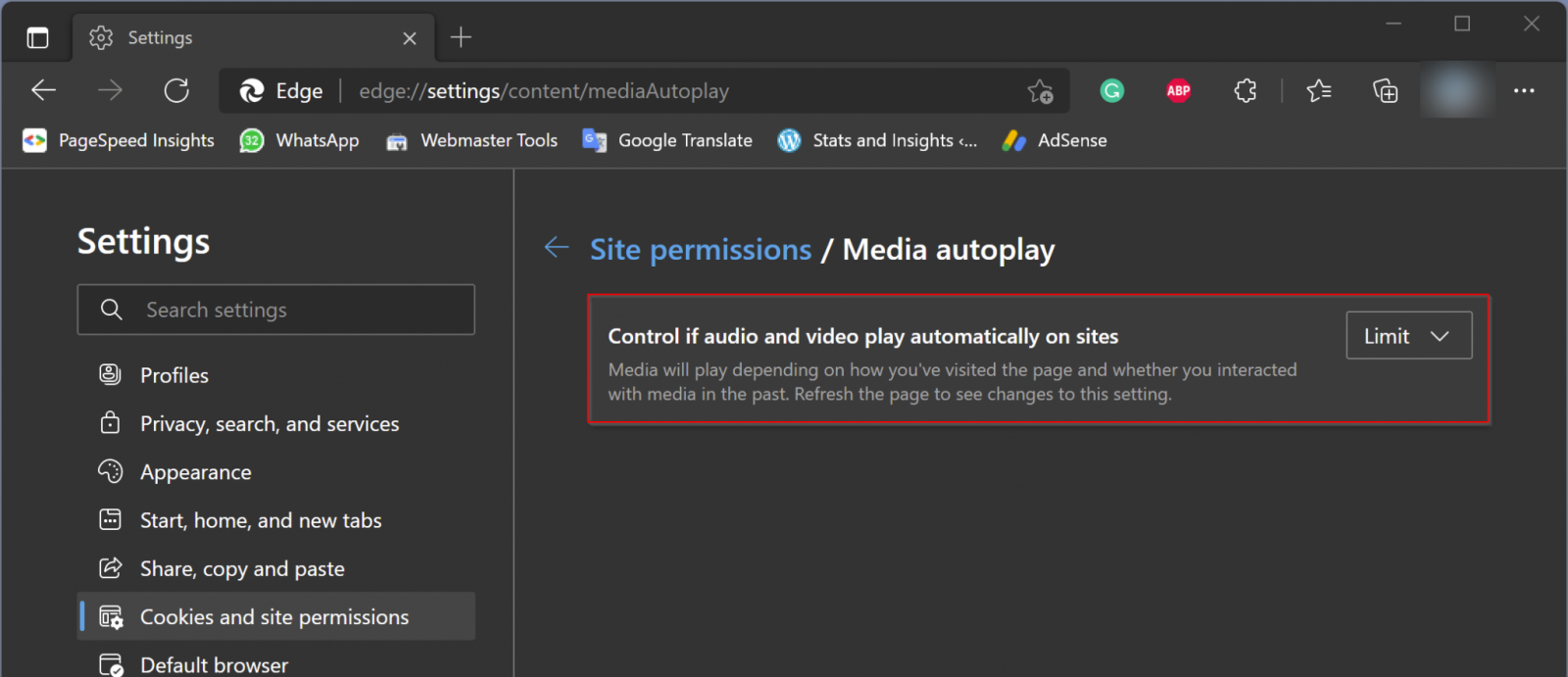Screen dimensions: 1568x677
Task: Click the Media autoplay breadcrumb heading
Action: pos(949,250)
